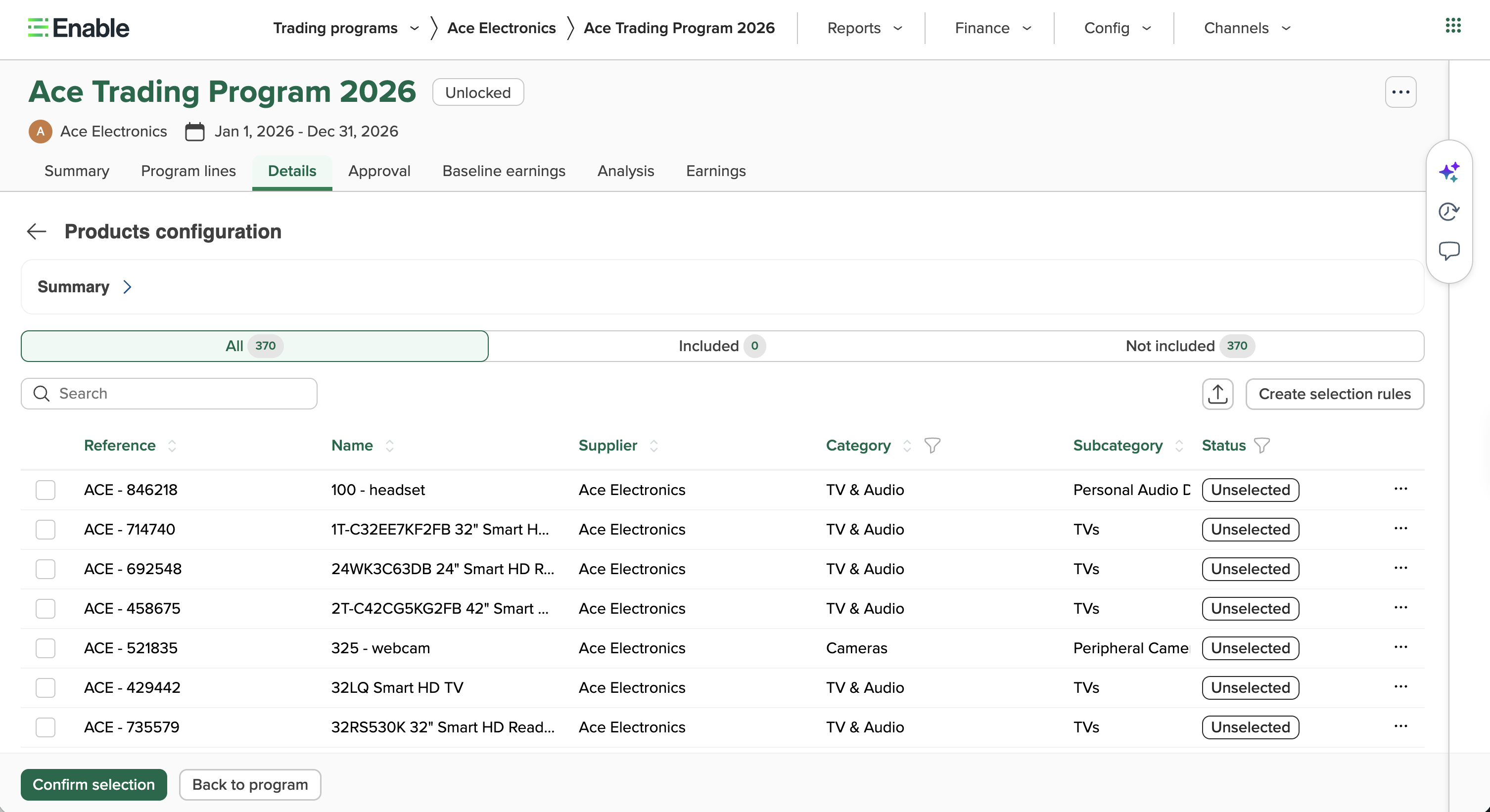Open row actions for ACE - 846218
Screen dimensions: 1490x812
pos(1400,489)
